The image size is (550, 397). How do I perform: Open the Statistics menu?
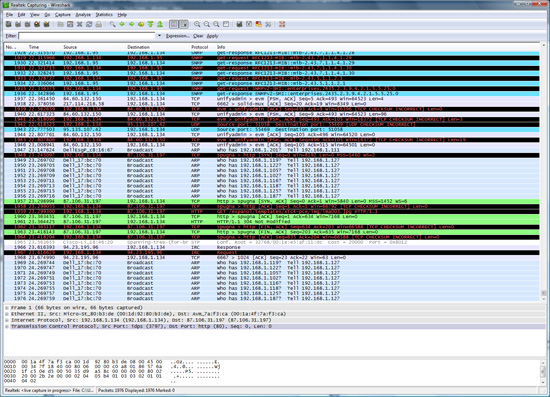click(104, 15)
